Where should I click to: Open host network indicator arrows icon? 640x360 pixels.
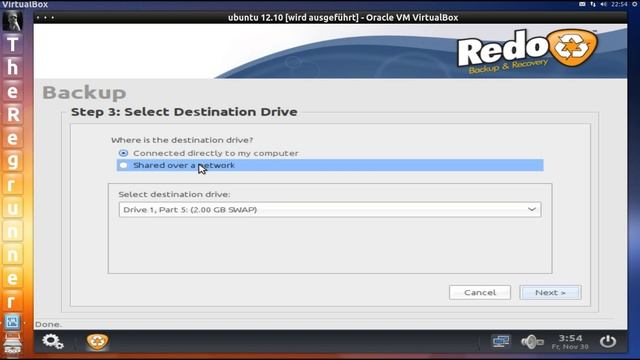(x=593, y=4)
